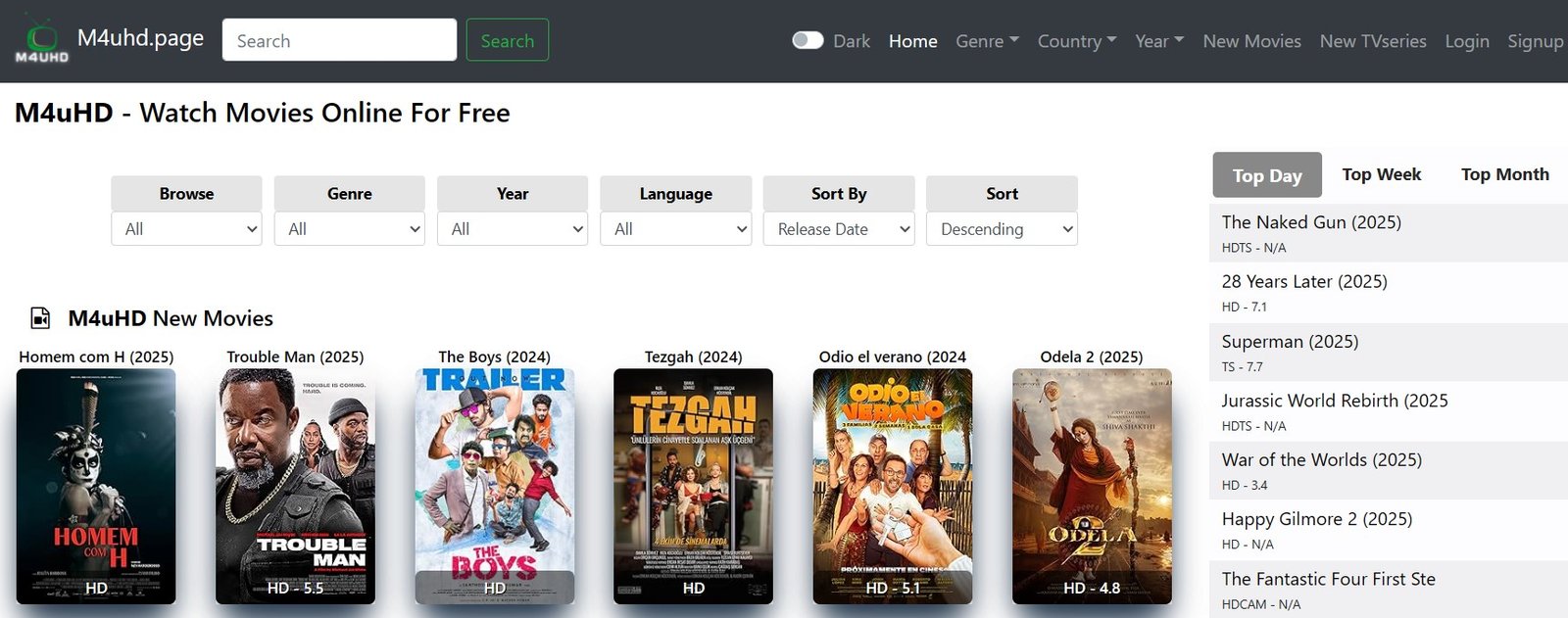Open the Signup link
The image size is (1568, 618).
(x=1535, y=41)
